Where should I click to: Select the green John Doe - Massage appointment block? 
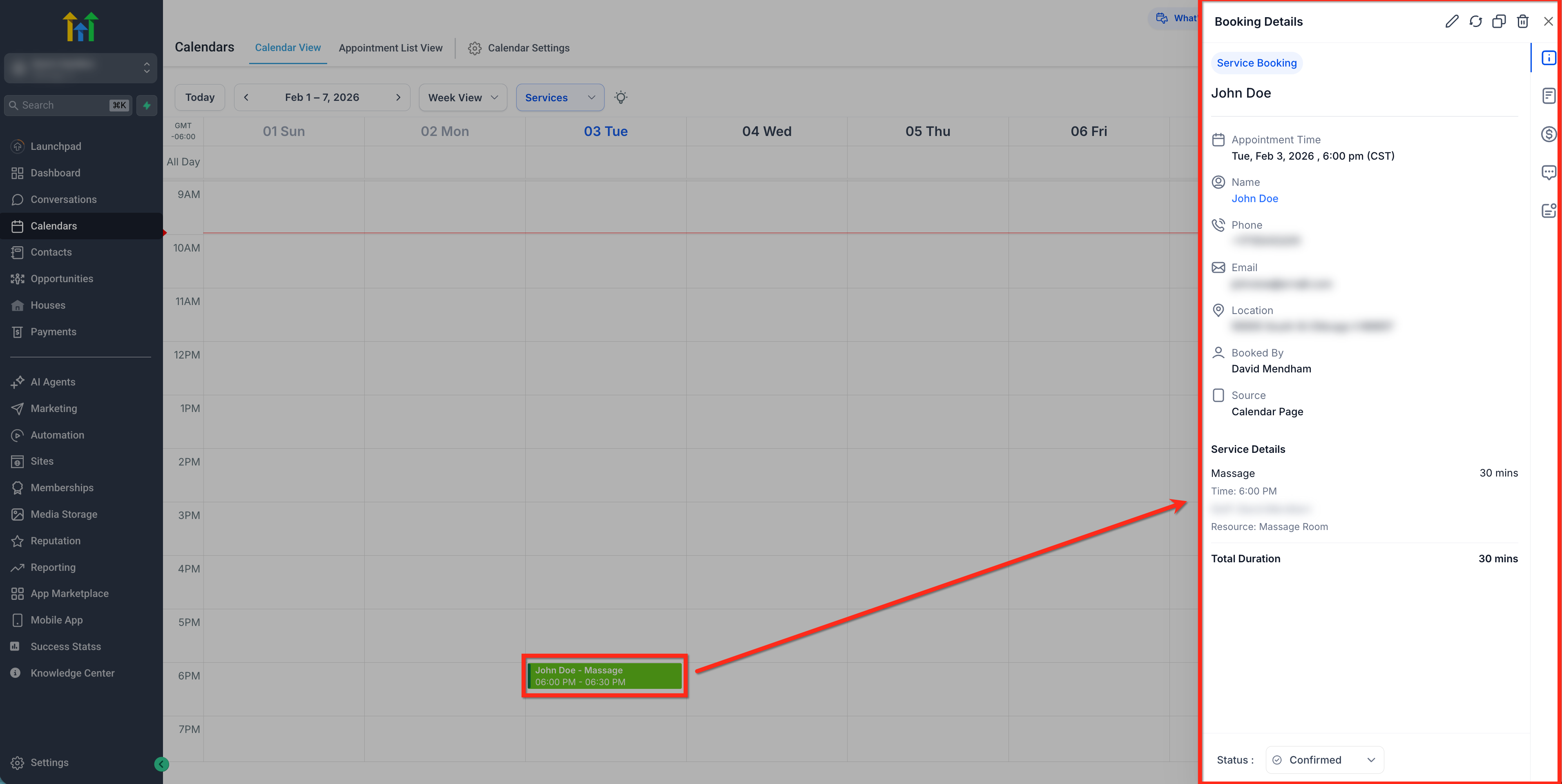pyautogui.click(x=605, y=675)
